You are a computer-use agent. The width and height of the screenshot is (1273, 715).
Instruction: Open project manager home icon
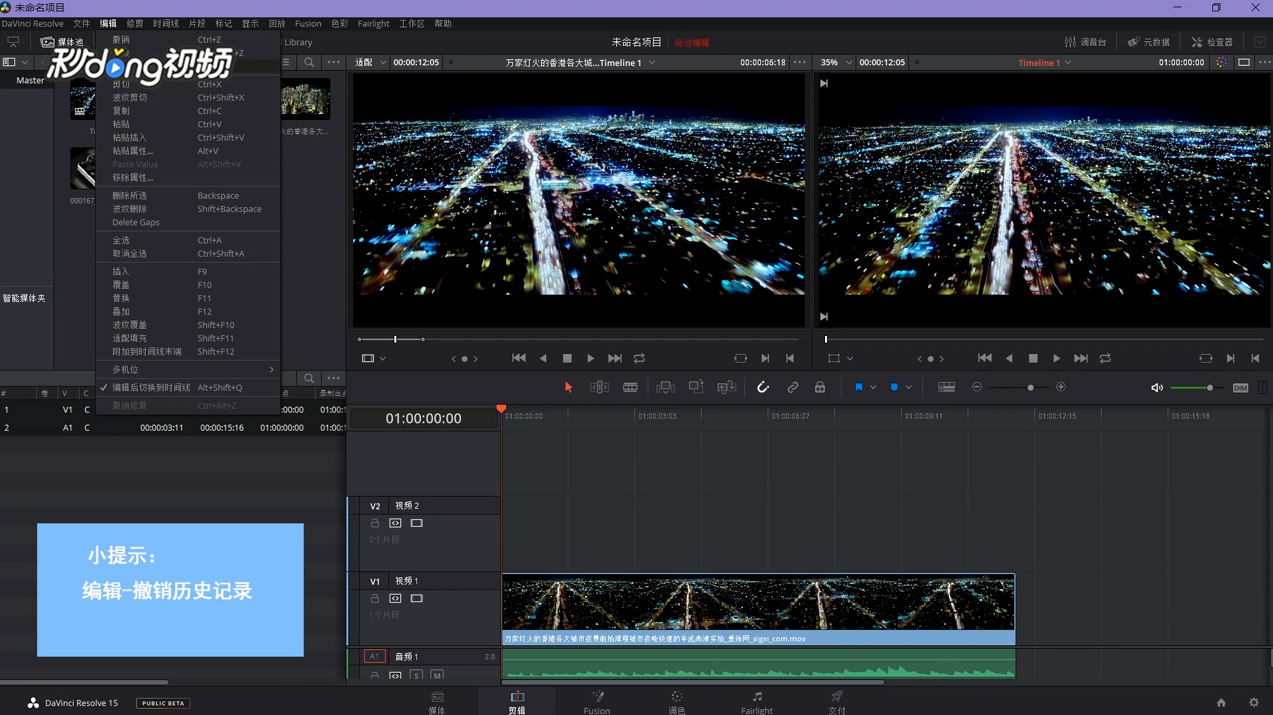[x=1221, y=703]
